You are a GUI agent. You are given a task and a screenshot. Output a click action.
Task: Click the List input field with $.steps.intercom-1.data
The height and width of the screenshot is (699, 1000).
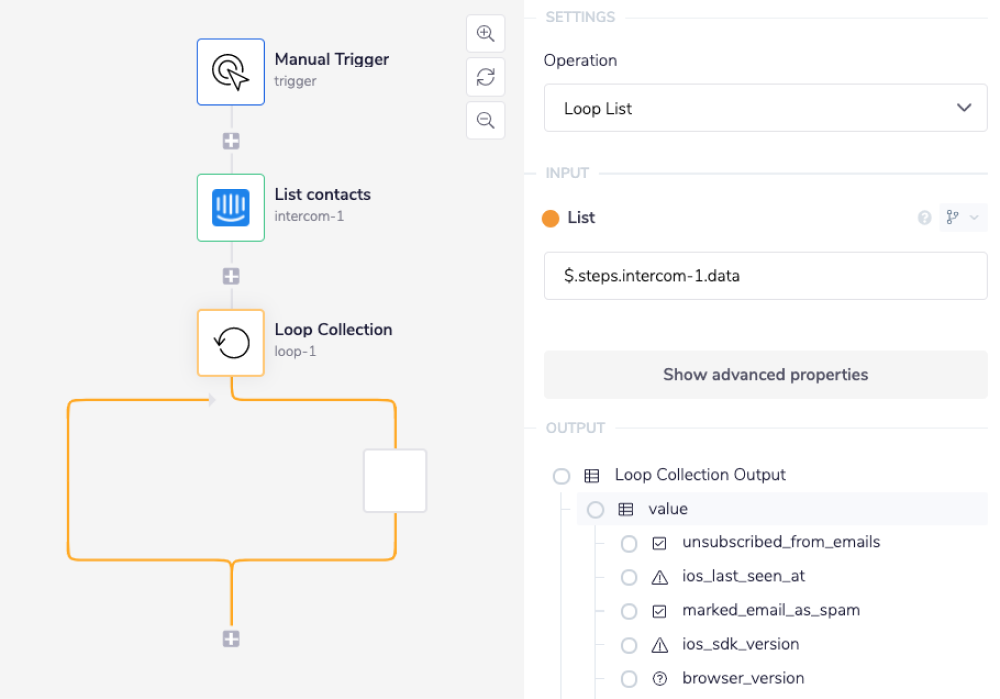(765, 276)
